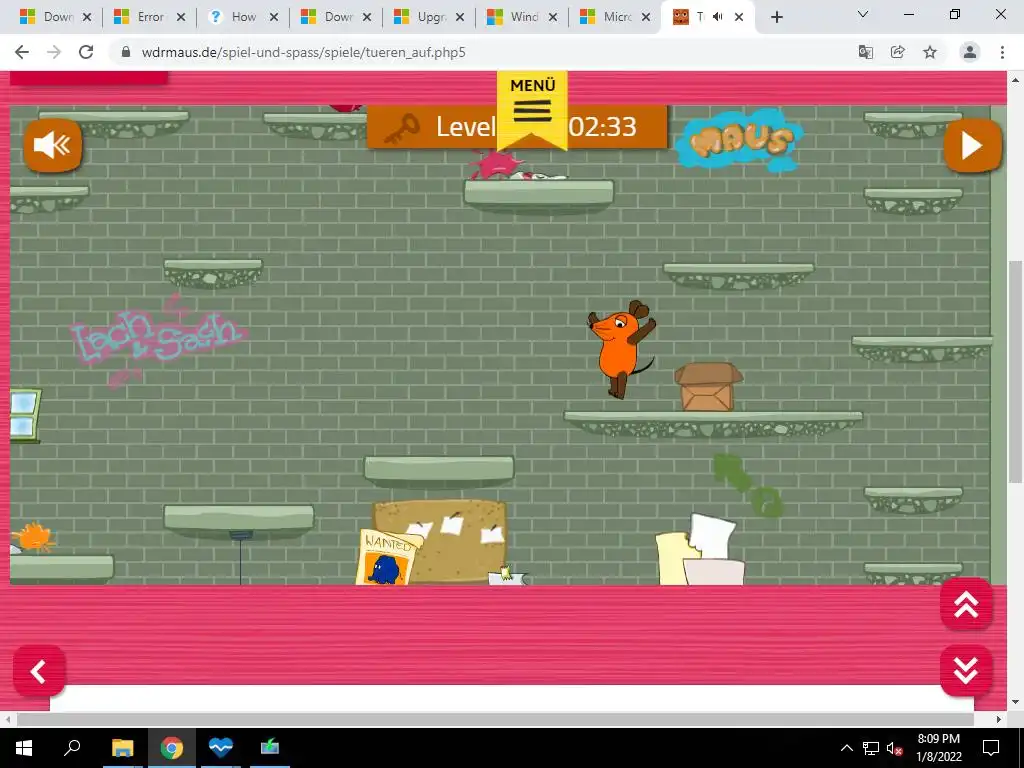
Task: Click the cardboard box on the ledge
Action: pos(709,387)
